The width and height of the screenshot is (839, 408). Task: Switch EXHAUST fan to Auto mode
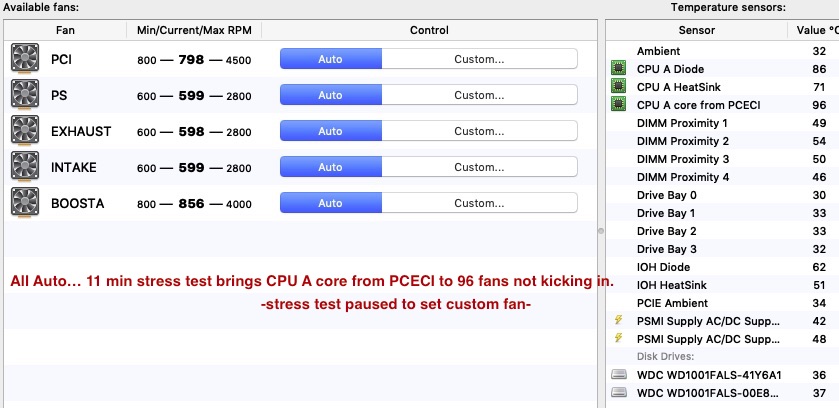pyautogui.click(x=331, y=130)
